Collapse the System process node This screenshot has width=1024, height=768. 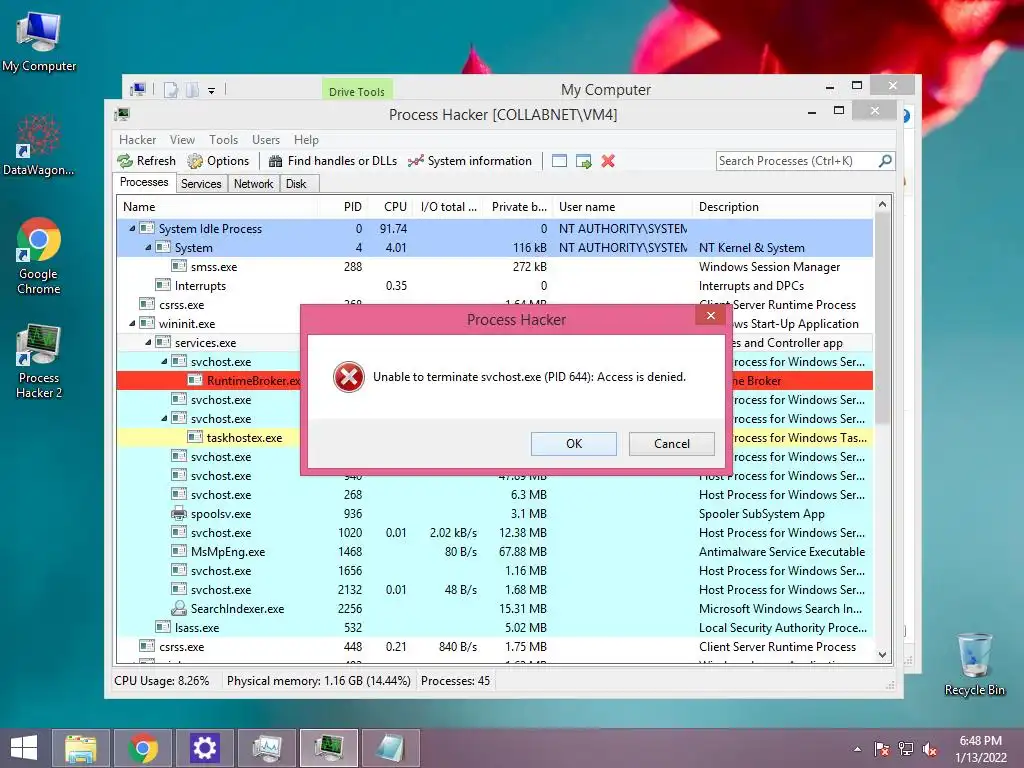148,248
